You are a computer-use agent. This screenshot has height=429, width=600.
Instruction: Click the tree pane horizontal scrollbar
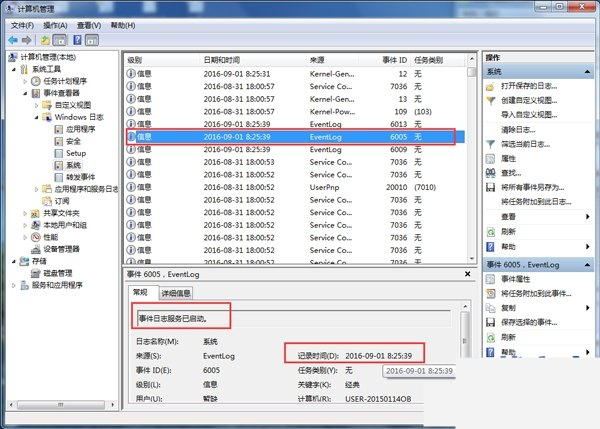[61, 405]
